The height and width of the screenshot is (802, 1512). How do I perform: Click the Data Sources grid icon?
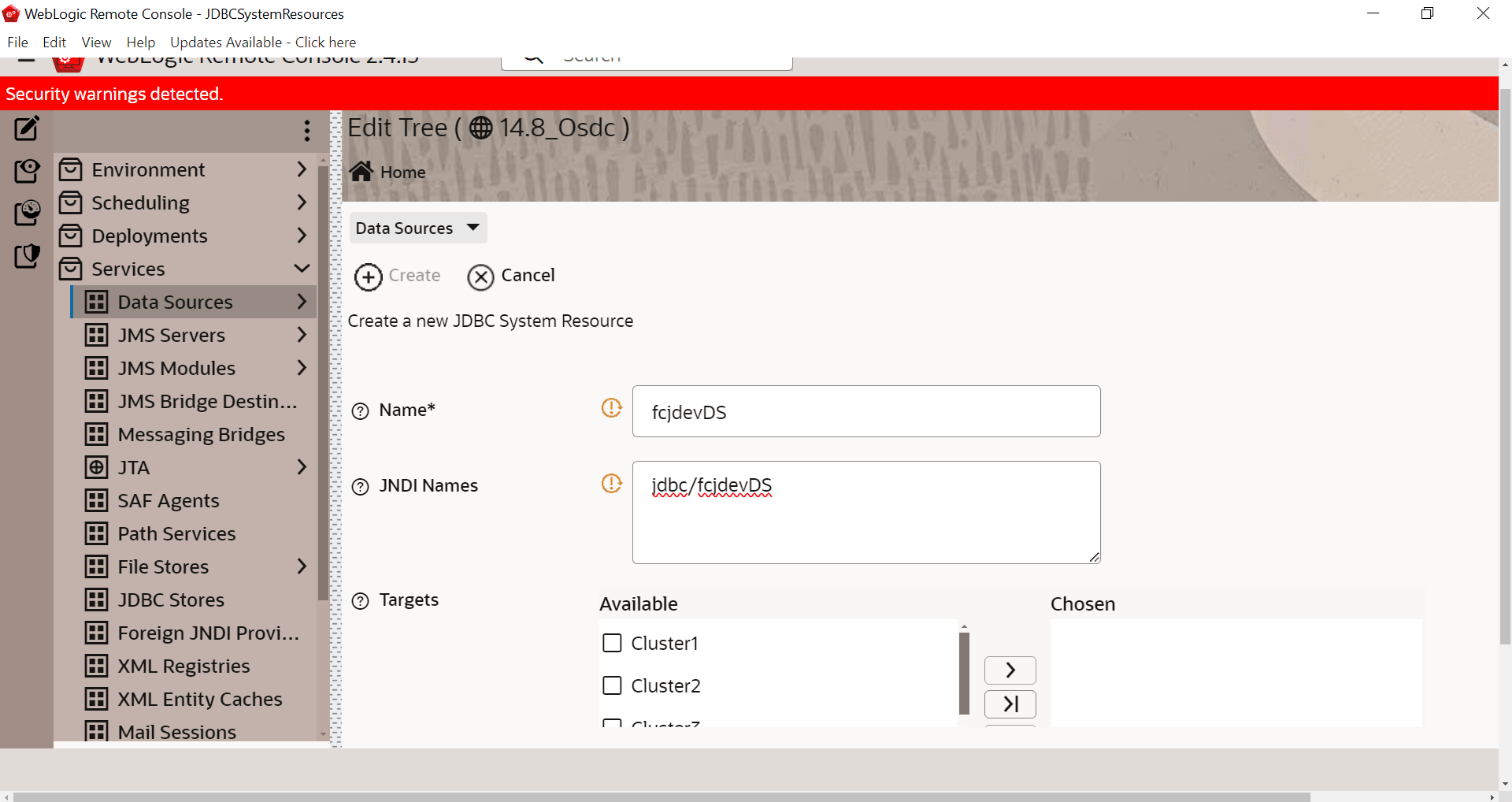(x=96, y=302)
